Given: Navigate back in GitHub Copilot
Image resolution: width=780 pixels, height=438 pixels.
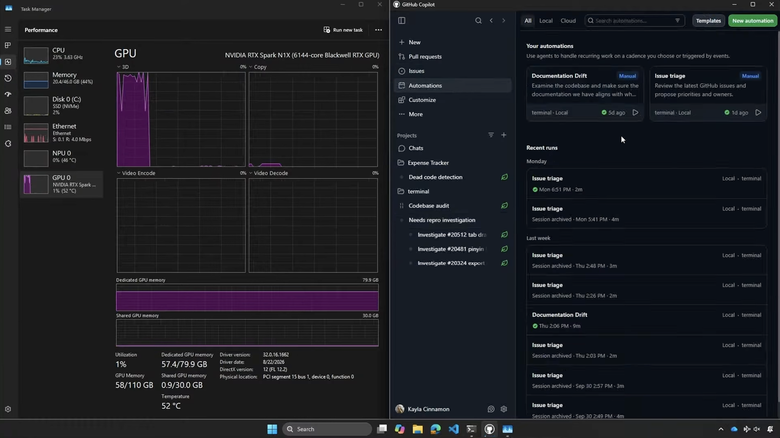Looking at the screenshot, I should click(491, 20).
